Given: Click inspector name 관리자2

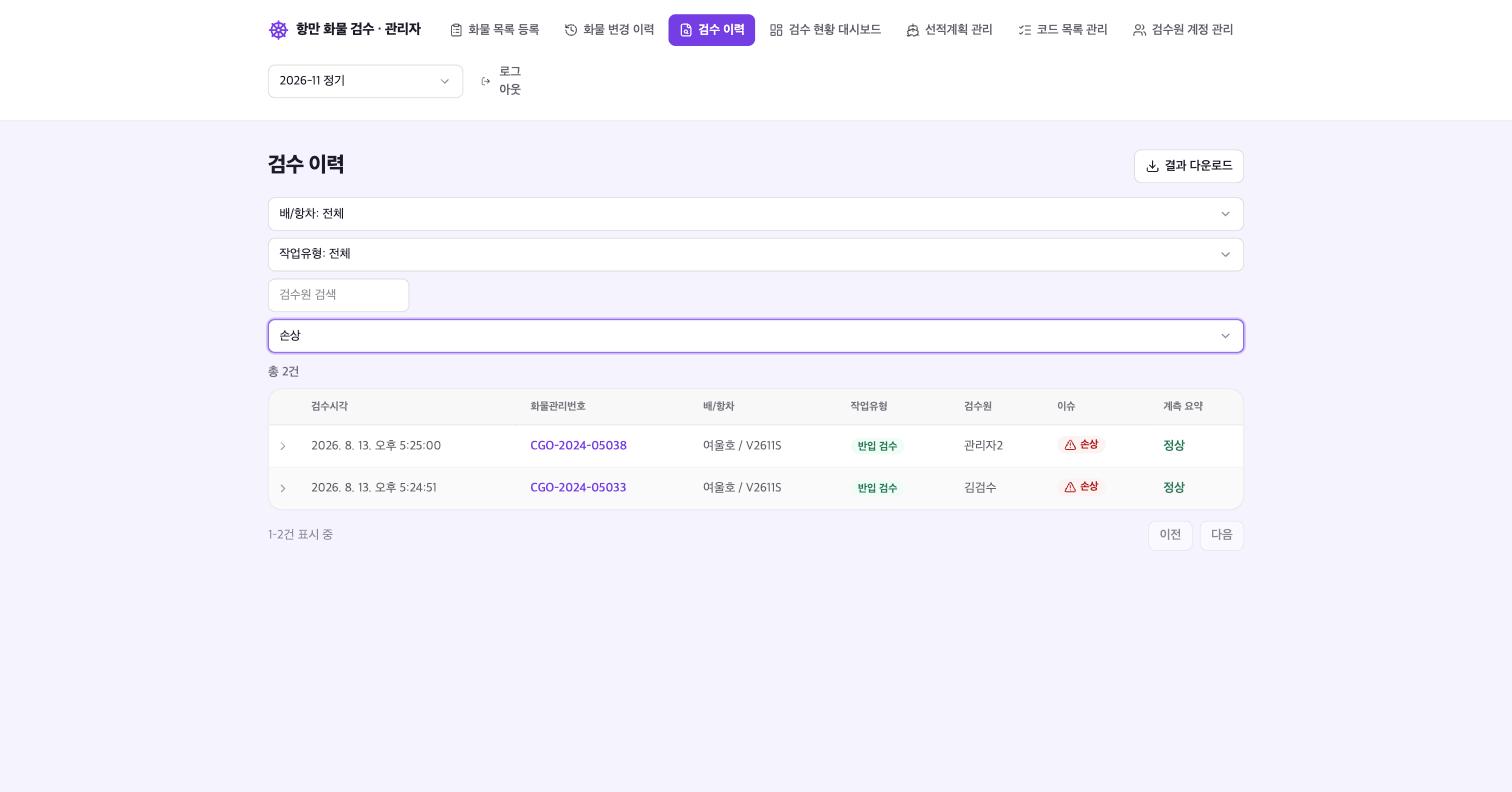Looking at the screenshot, I should click(983, 446).
